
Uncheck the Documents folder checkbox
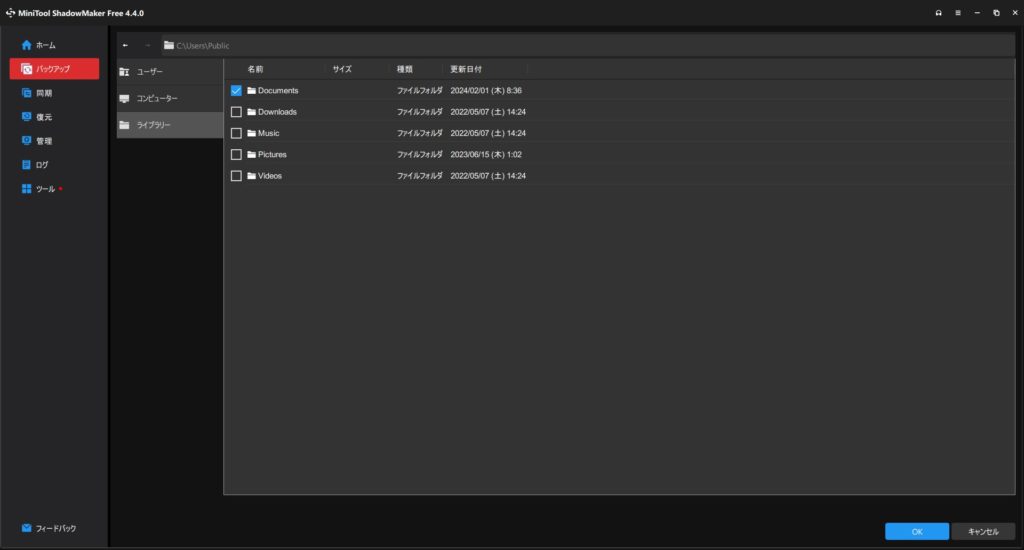click(x=236, y=90)
